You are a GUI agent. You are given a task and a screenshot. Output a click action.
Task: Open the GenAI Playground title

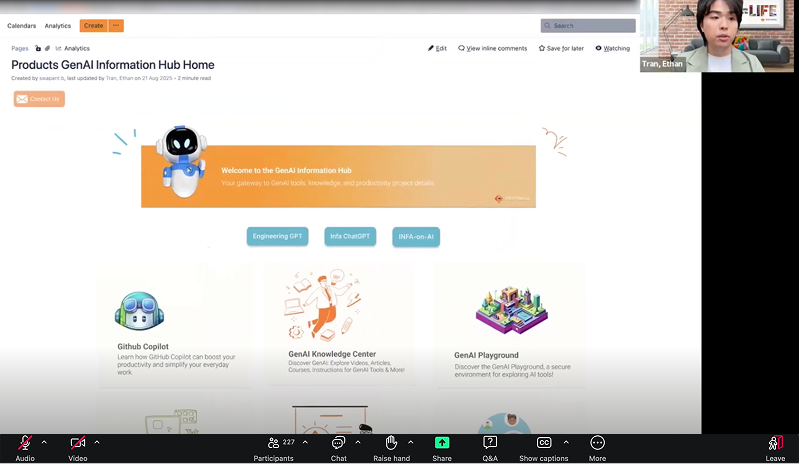(x=486, y=355)
